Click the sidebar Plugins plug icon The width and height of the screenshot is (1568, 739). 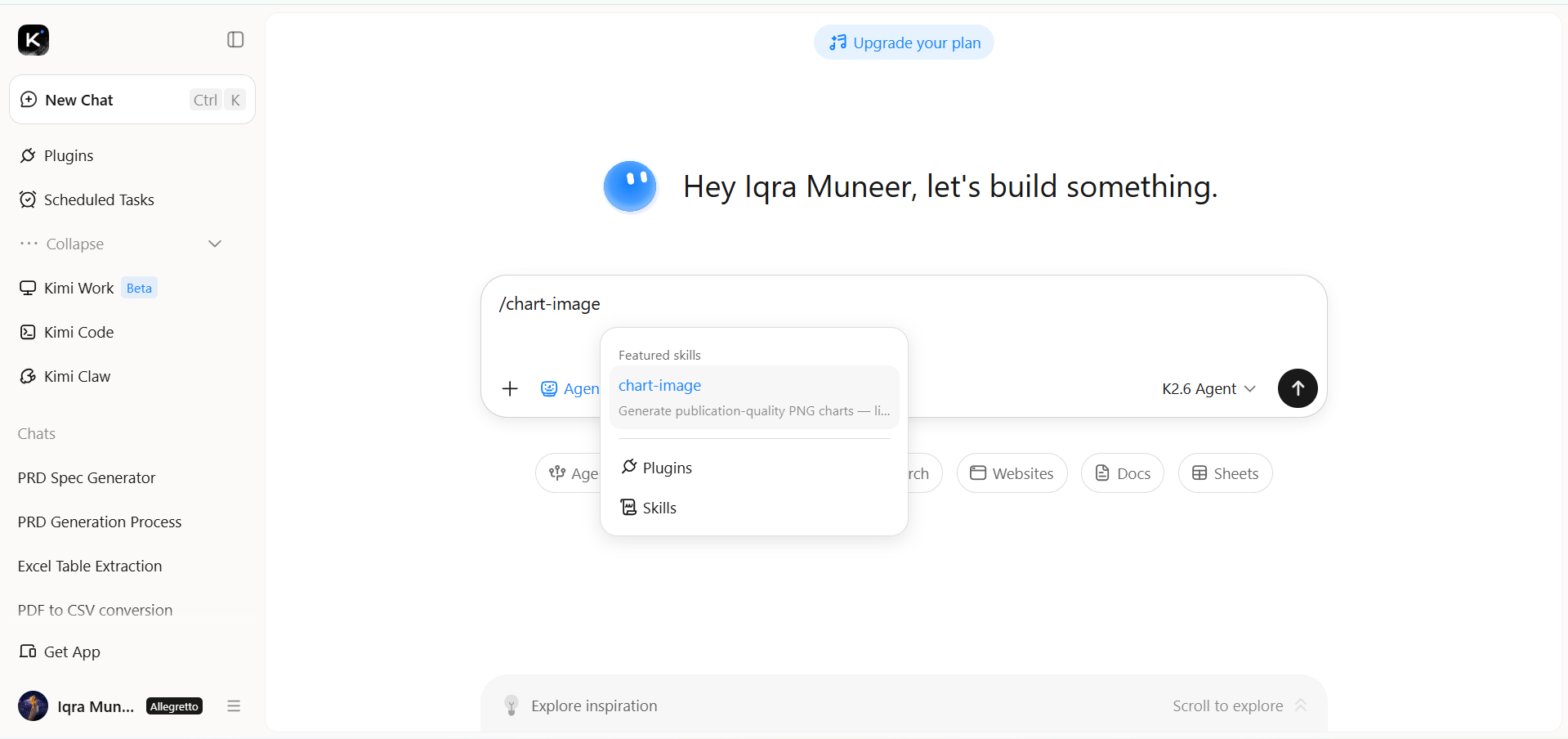(x=28, y=155)
